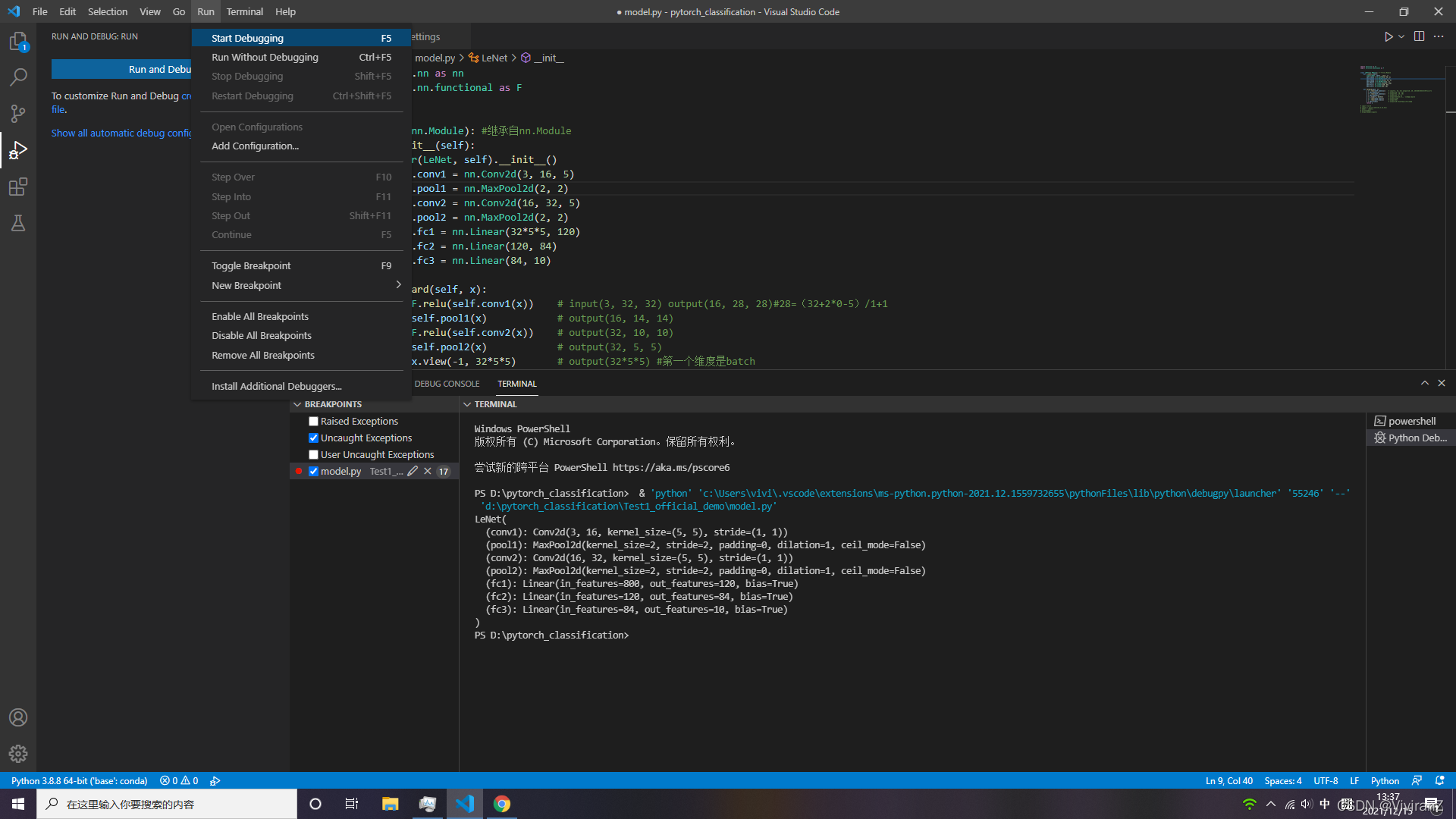Run the Python file using the play button
1456x819 pixels.
click(1389, 36)
